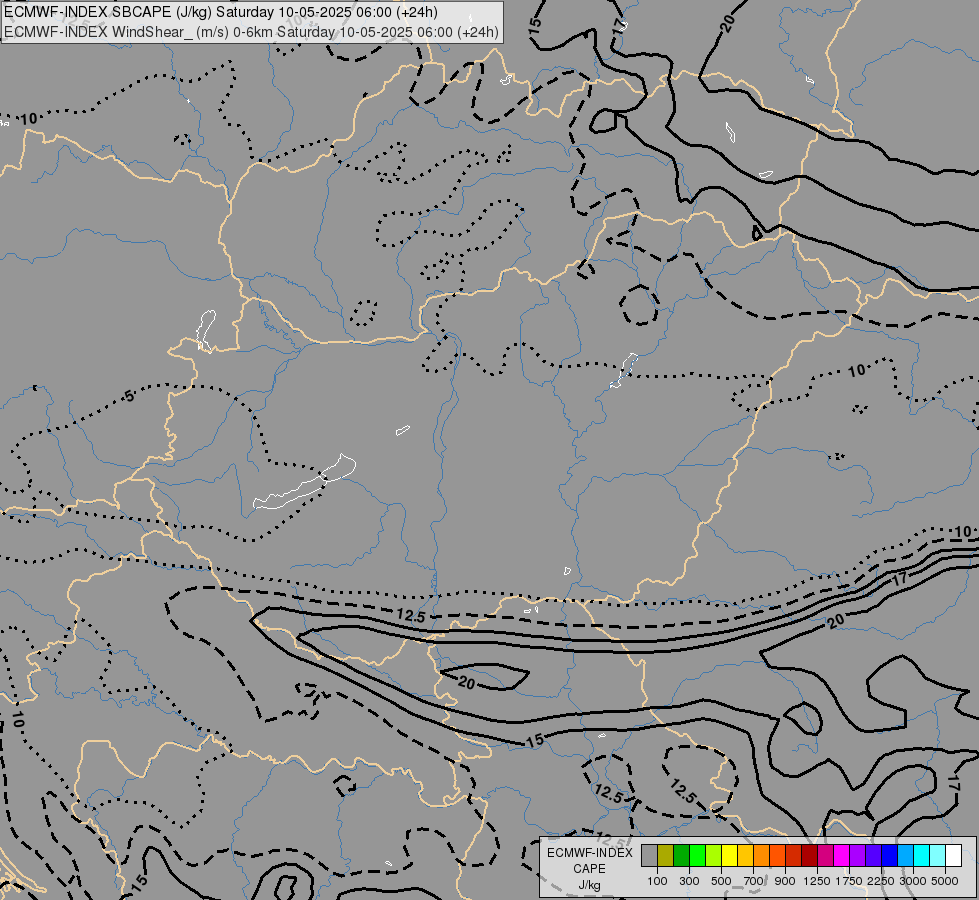Select the 700 legend tick label
Screen dimensions: 979x900
click(754, 881)
